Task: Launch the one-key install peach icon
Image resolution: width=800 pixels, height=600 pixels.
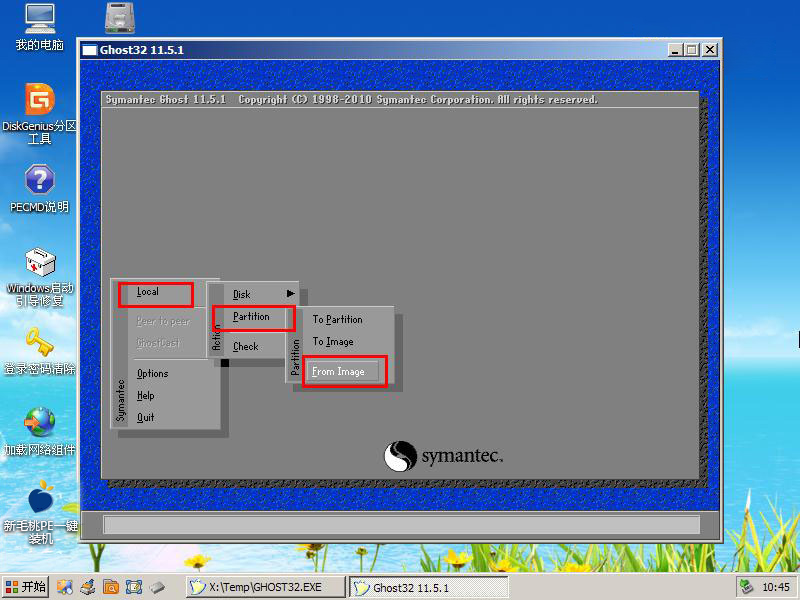Action: 39,512
